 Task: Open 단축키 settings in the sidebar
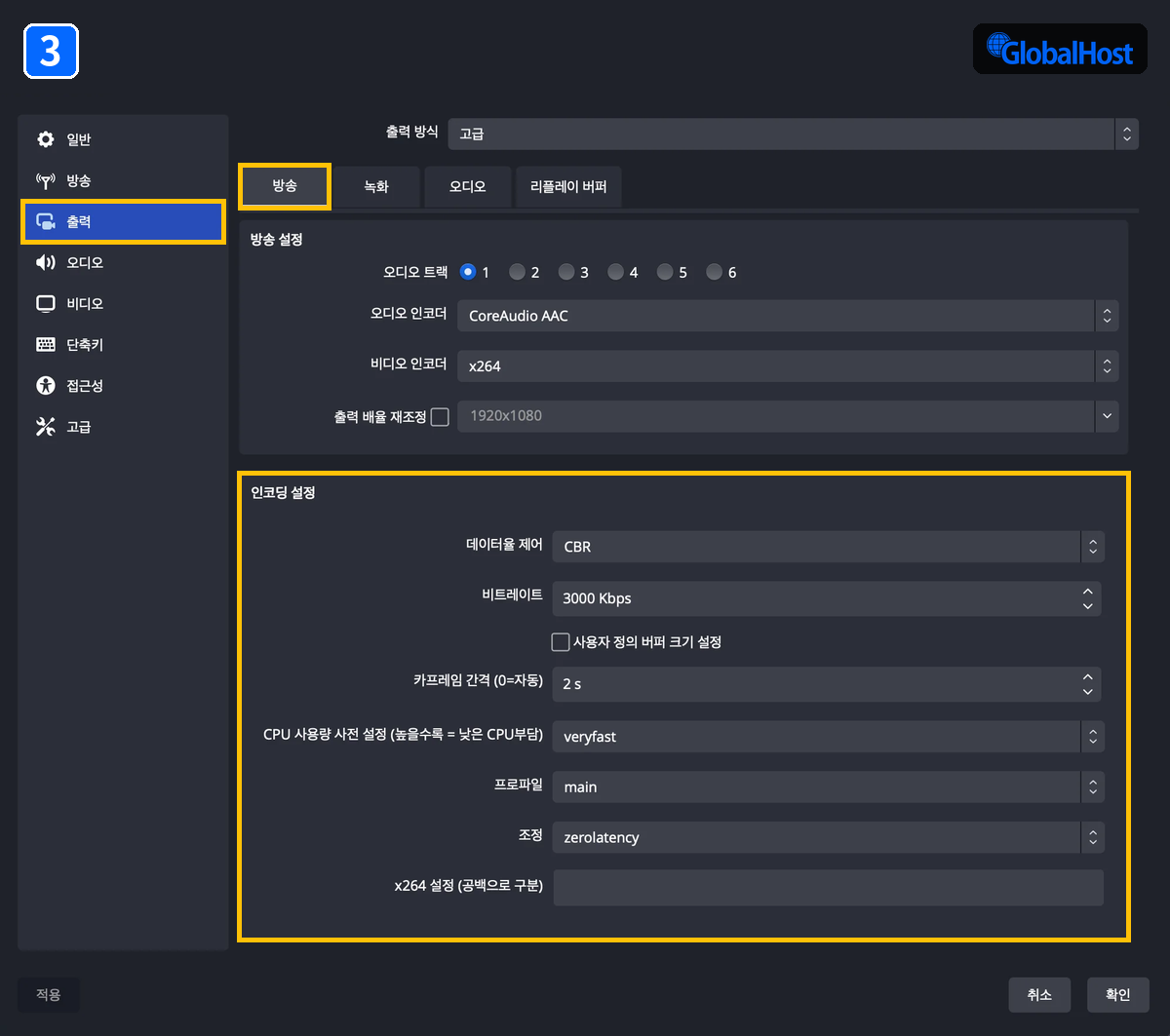coord(123,344)
